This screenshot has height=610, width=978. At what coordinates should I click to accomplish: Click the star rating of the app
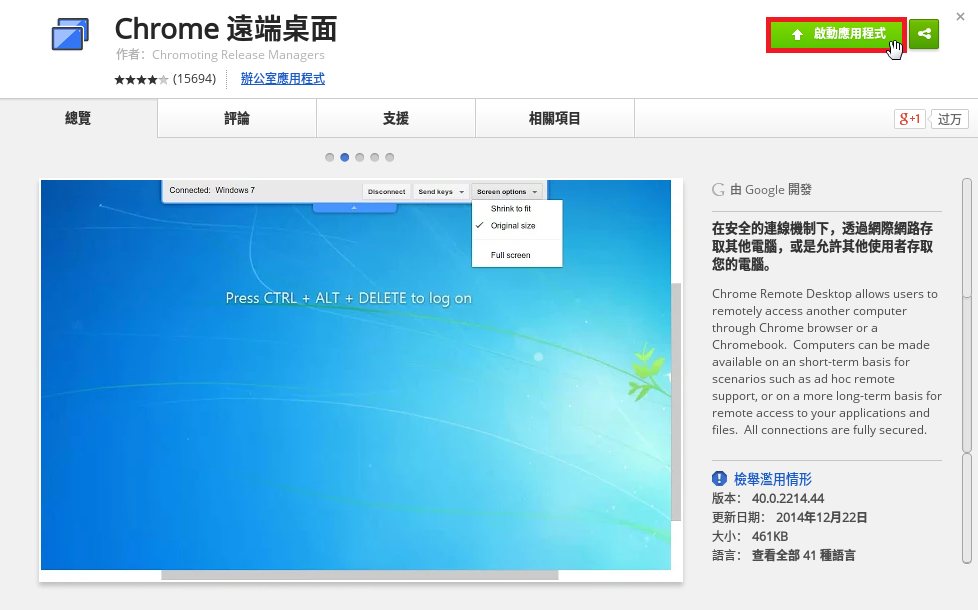tap(141, 79)
